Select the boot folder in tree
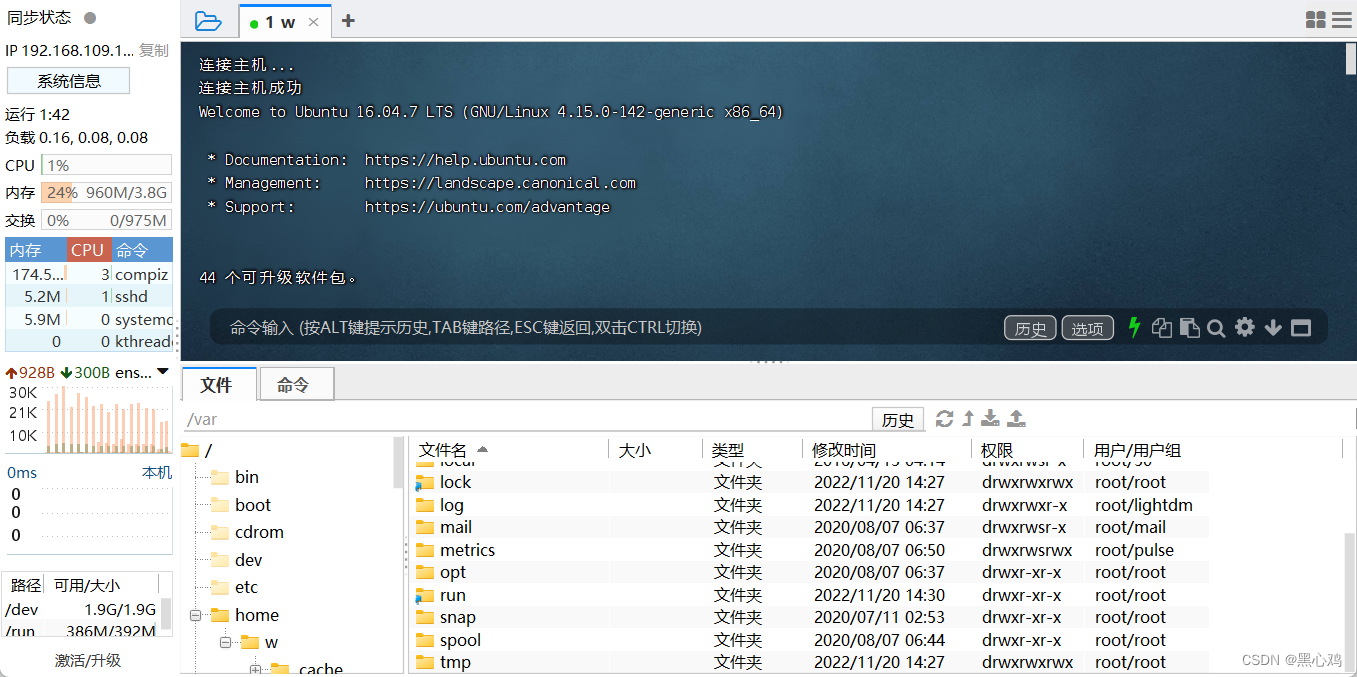Image resolution: width=1357 pixels, height=677 pixels. pos(241,505)
